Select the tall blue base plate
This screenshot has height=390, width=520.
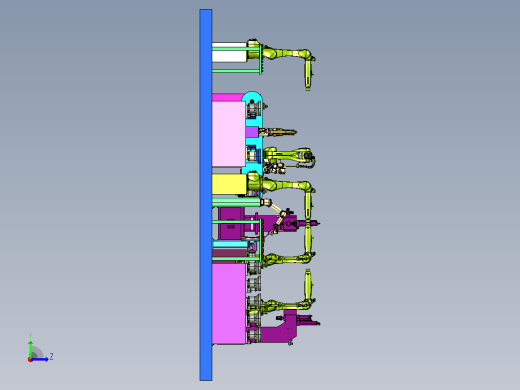[x=206, y=195]
